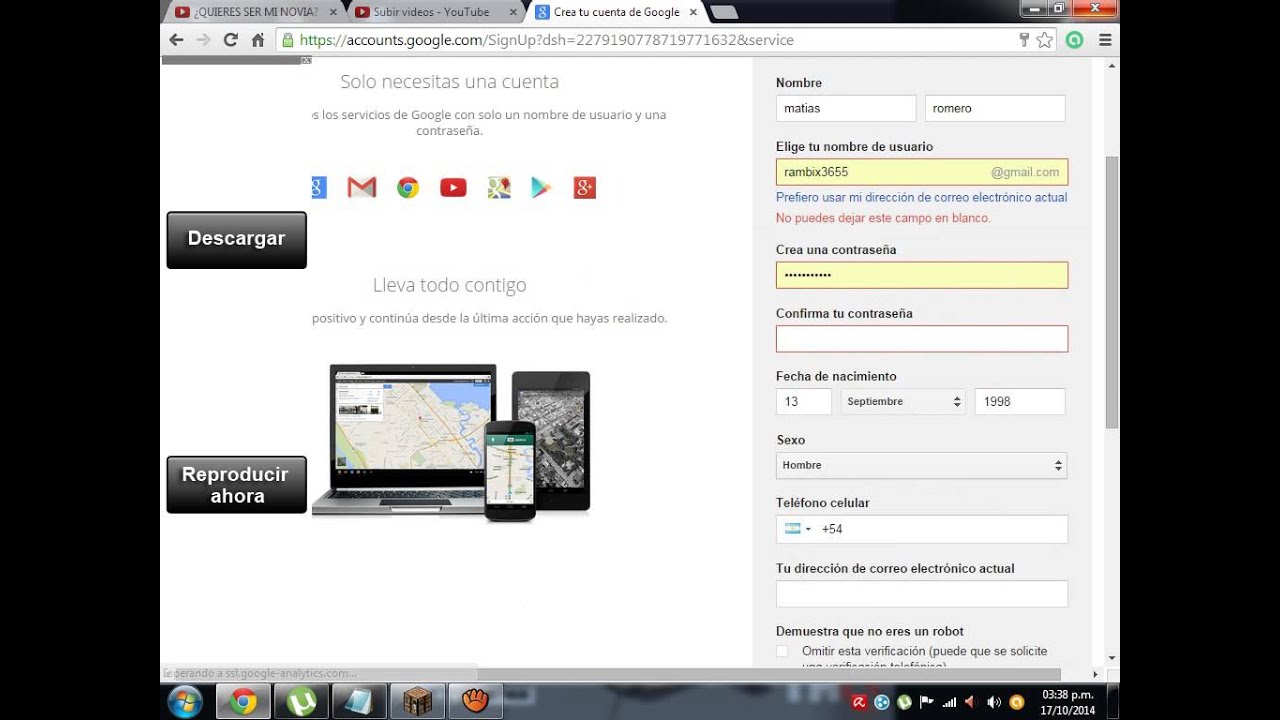Click the current email address field
This screenshot has height=720, width=1280.
pos(922,594)
